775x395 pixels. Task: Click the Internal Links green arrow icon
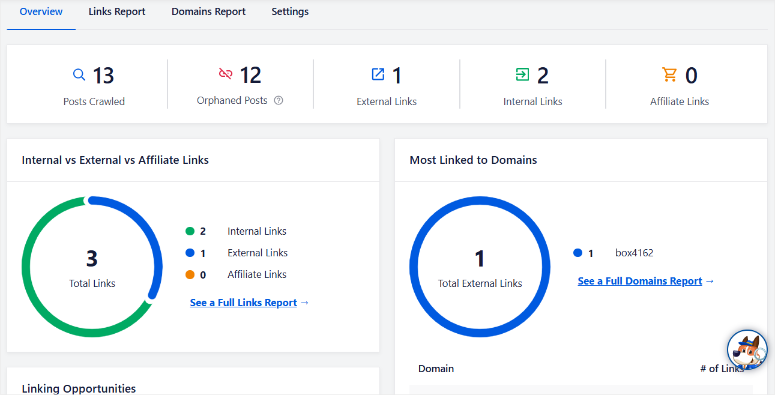coord(522,75)
